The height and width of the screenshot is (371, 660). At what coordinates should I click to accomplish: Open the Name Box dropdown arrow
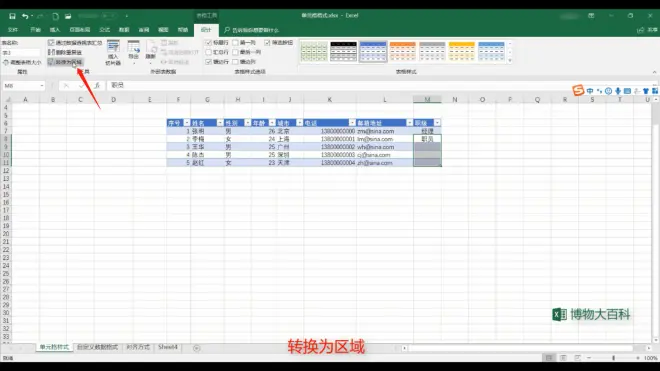click(x=42, y=86)
